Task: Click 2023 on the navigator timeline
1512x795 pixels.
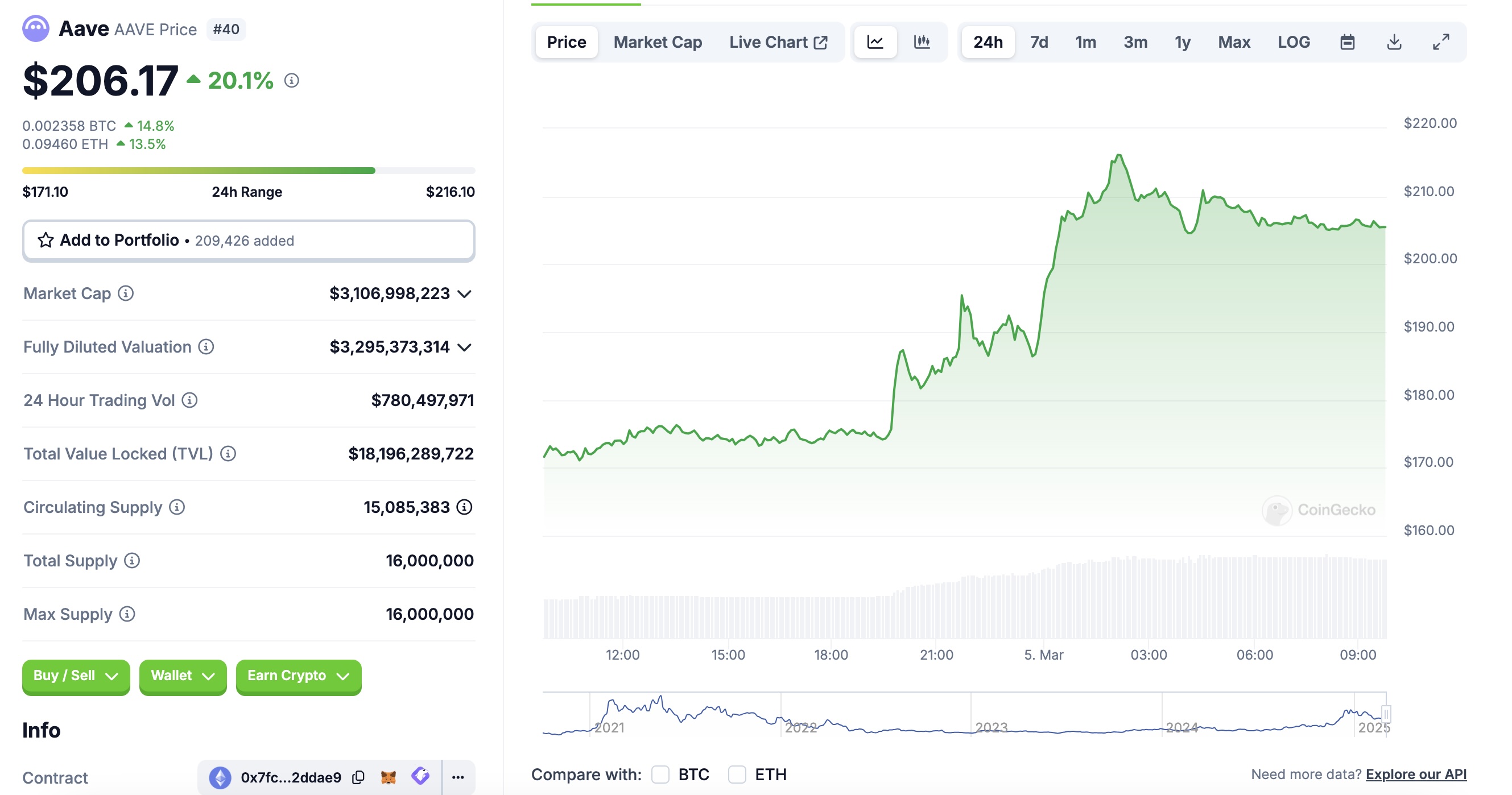Action: (x=992, y=727)
